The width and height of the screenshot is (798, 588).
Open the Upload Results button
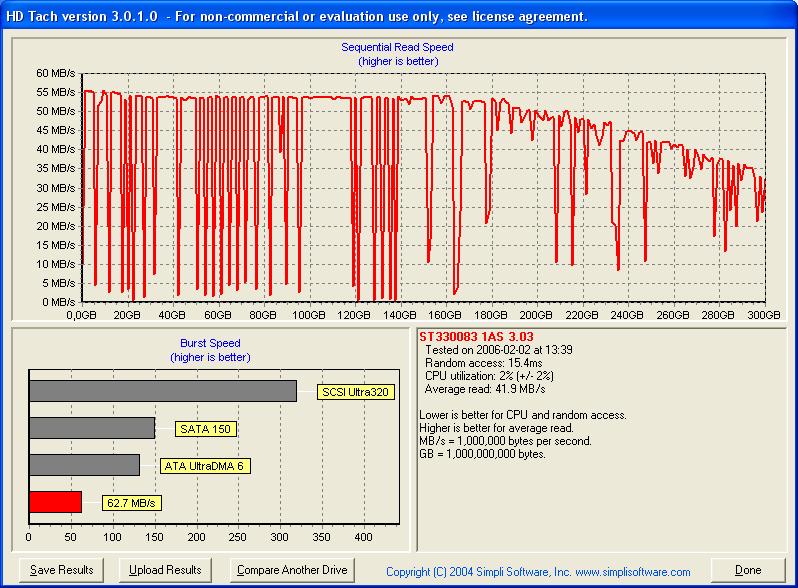[165, 570]
